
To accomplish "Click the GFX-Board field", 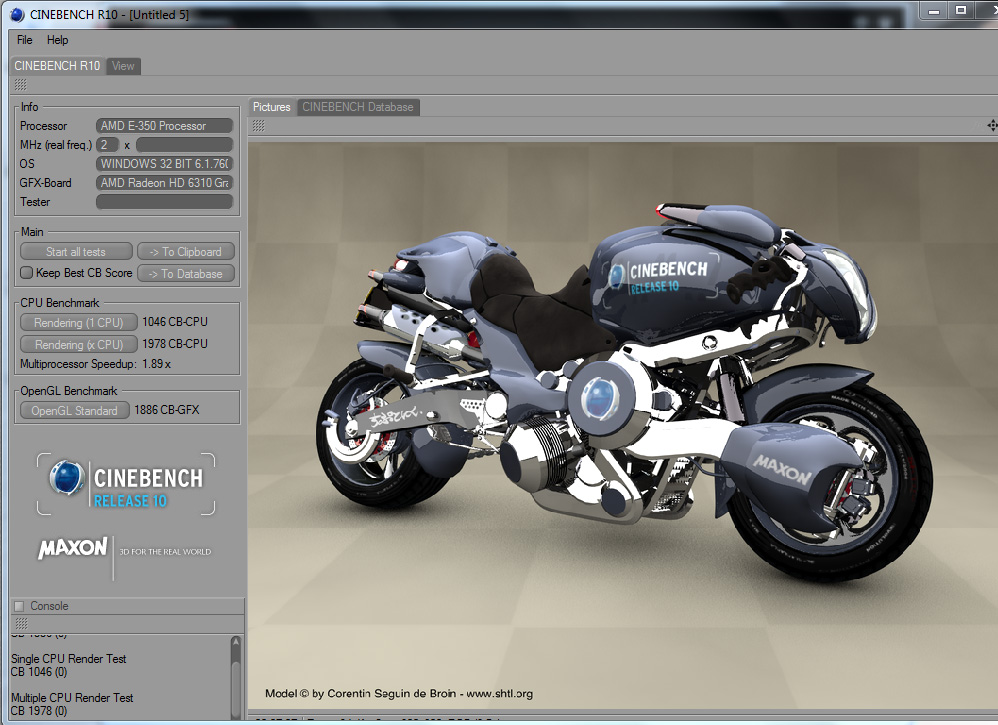I will tap(164, 183).
